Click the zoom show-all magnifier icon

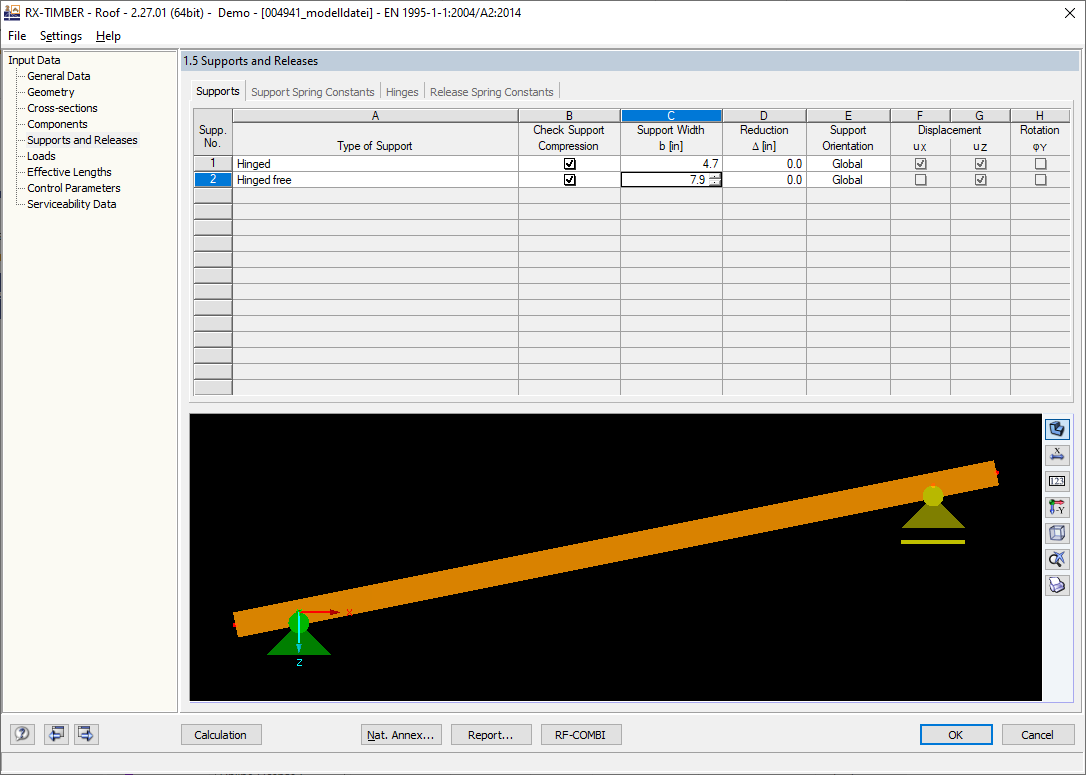(1057, 560)
